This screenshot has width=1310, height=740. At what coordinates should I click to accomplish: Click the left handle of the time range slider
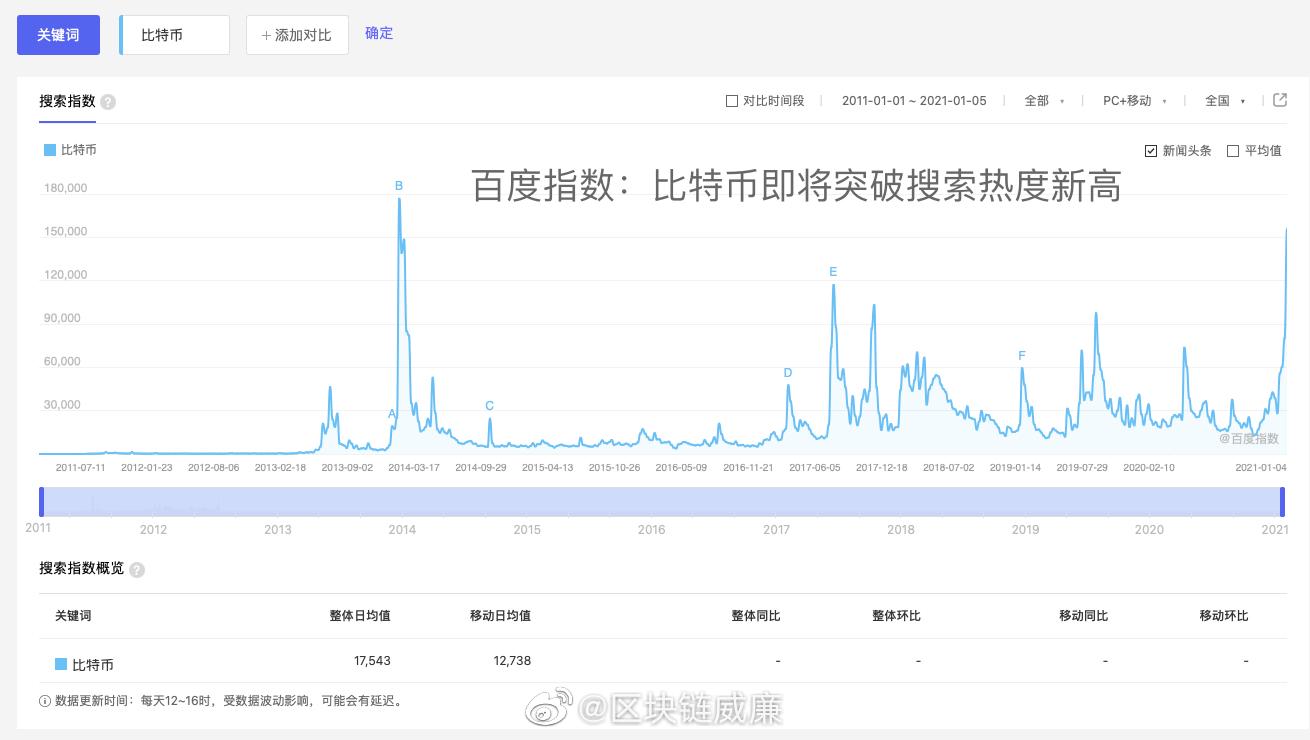pos(41,502)
